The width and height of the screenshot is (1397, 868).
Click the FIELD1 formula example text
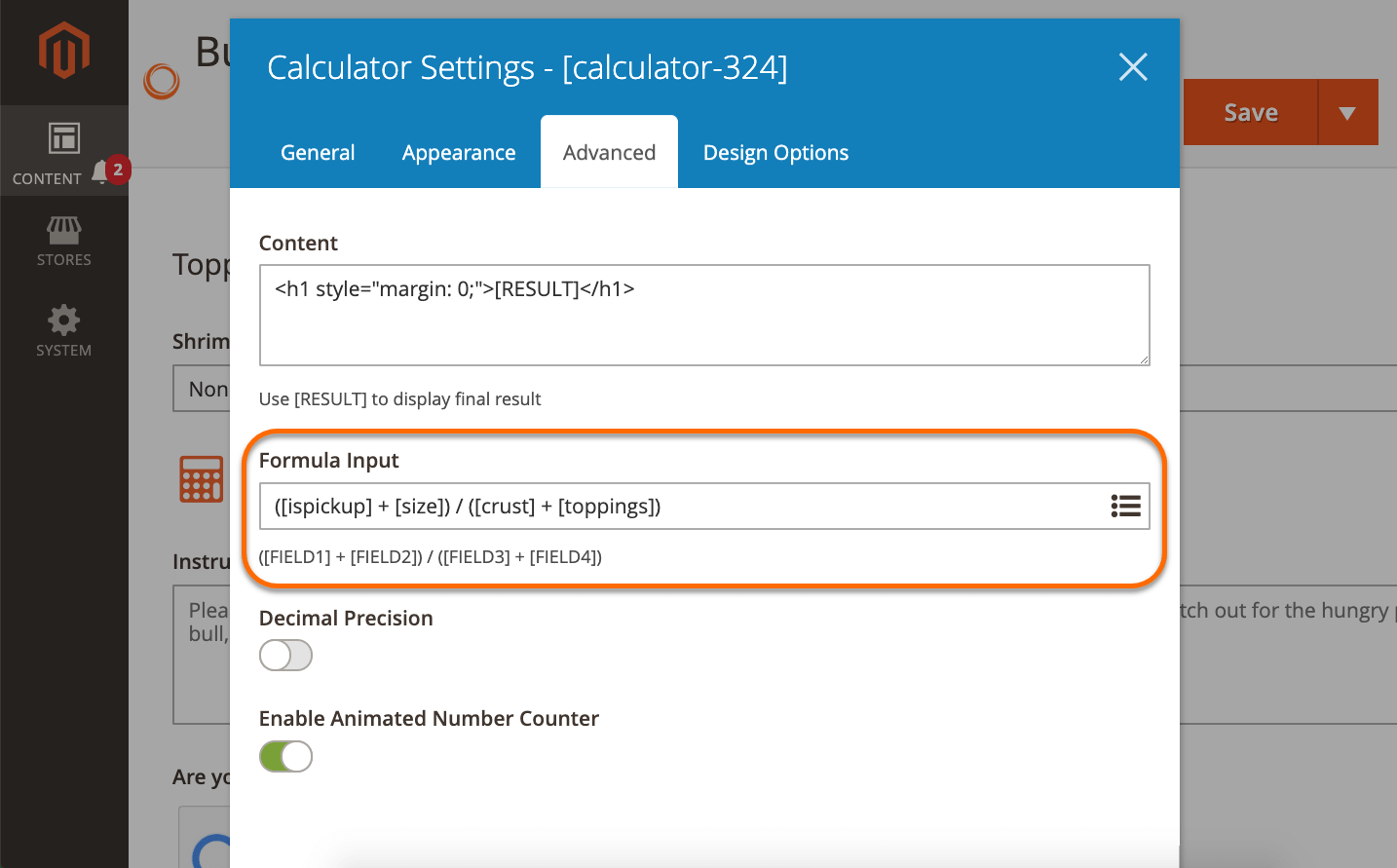coord(431,557)
